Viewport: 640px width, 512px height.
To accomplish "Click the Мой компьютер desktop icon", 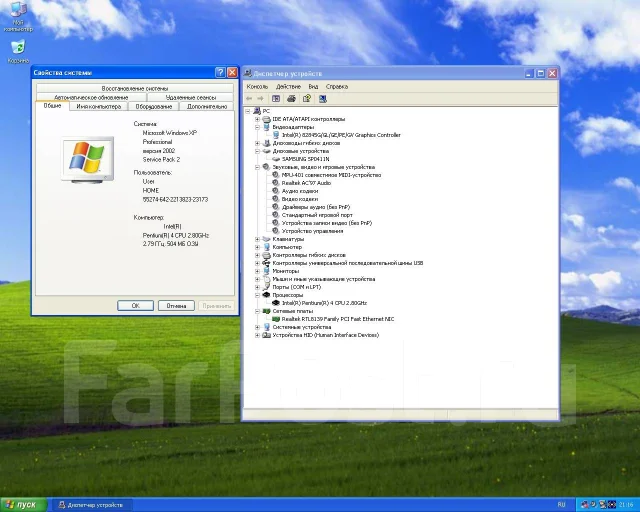I will click(x=18, y=16).
